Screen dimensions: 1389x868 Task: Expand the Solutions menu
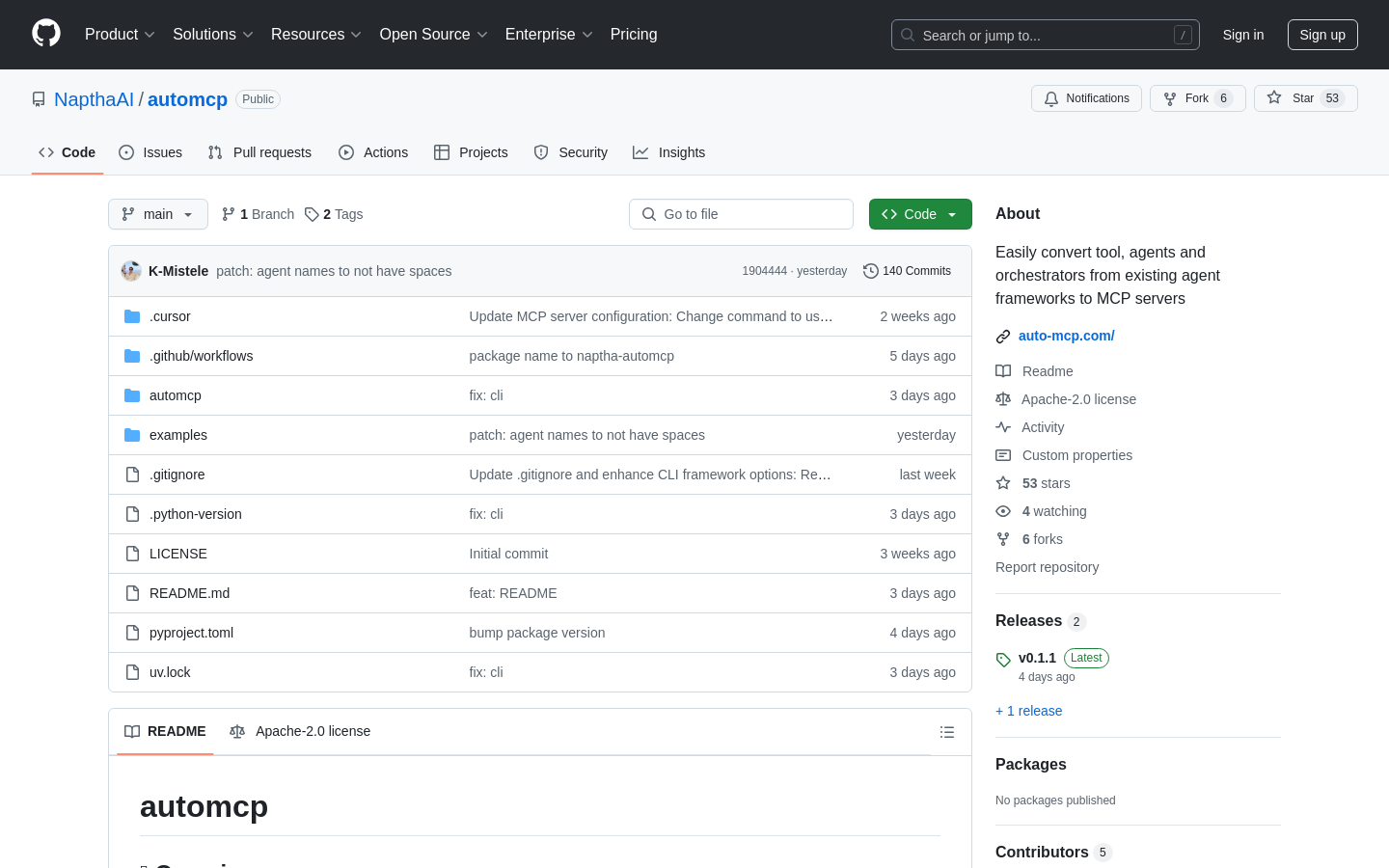tap(213, 35)
